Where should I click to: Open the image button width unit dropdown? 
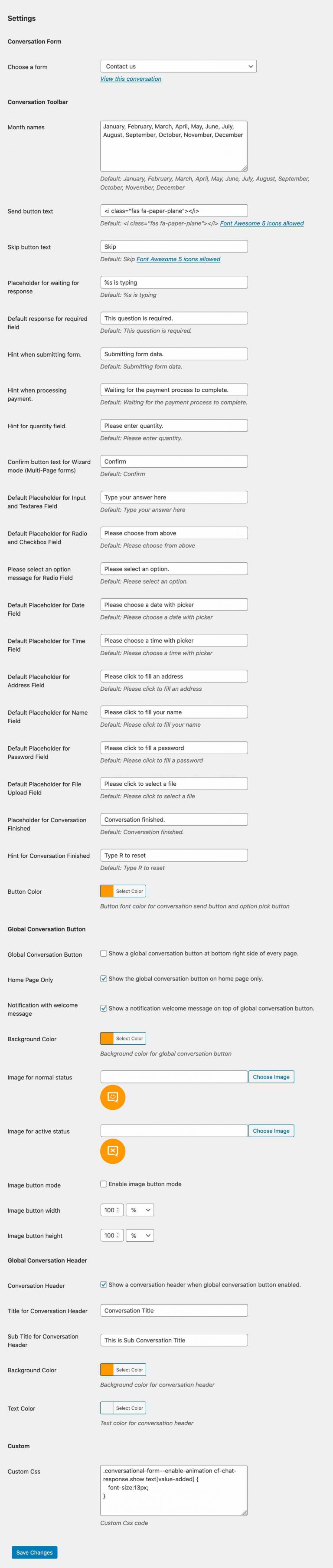click(140, 1210)
